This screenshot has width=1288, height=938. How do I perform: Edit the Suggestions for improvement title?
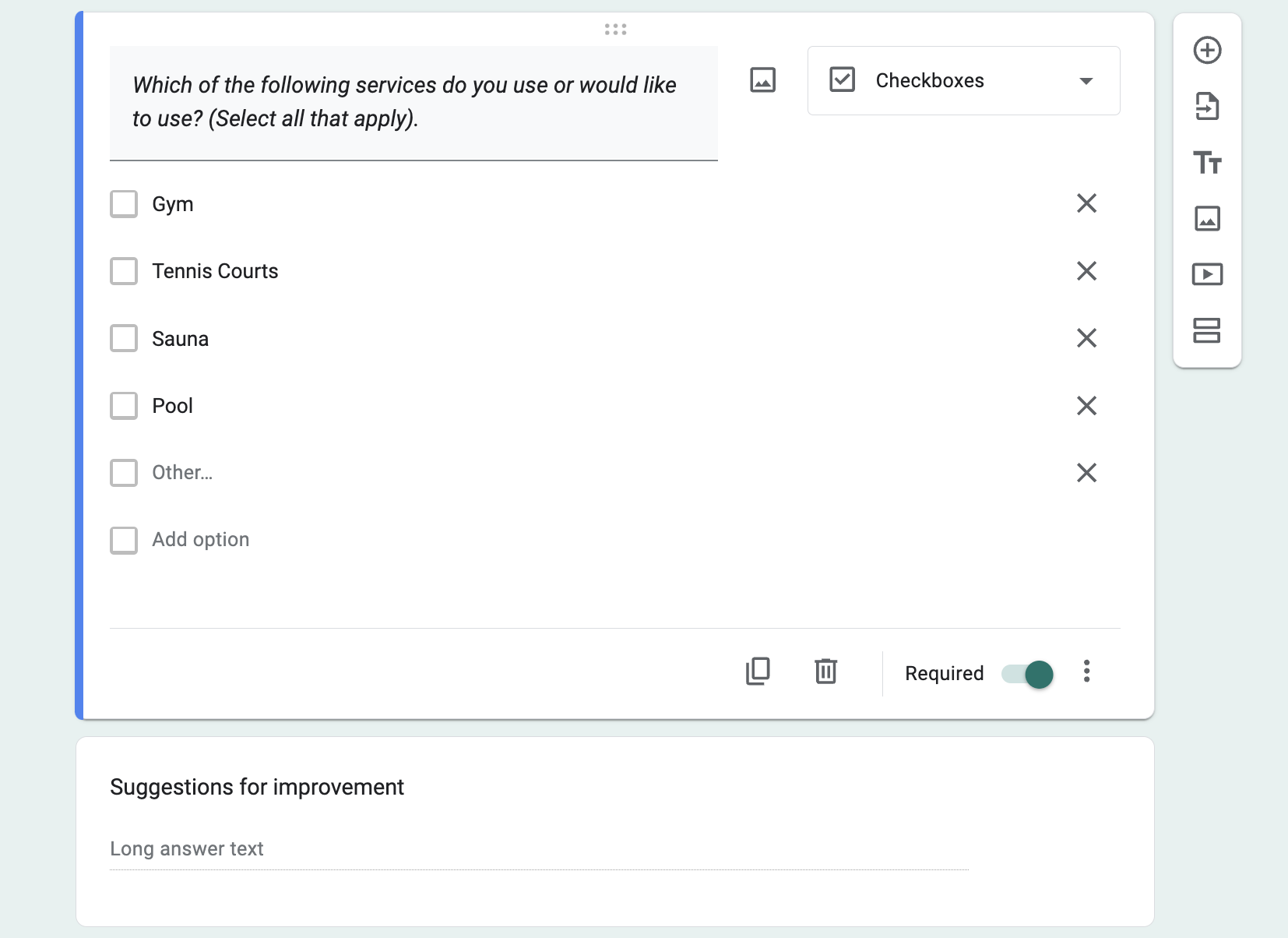(x=257, y=787)
